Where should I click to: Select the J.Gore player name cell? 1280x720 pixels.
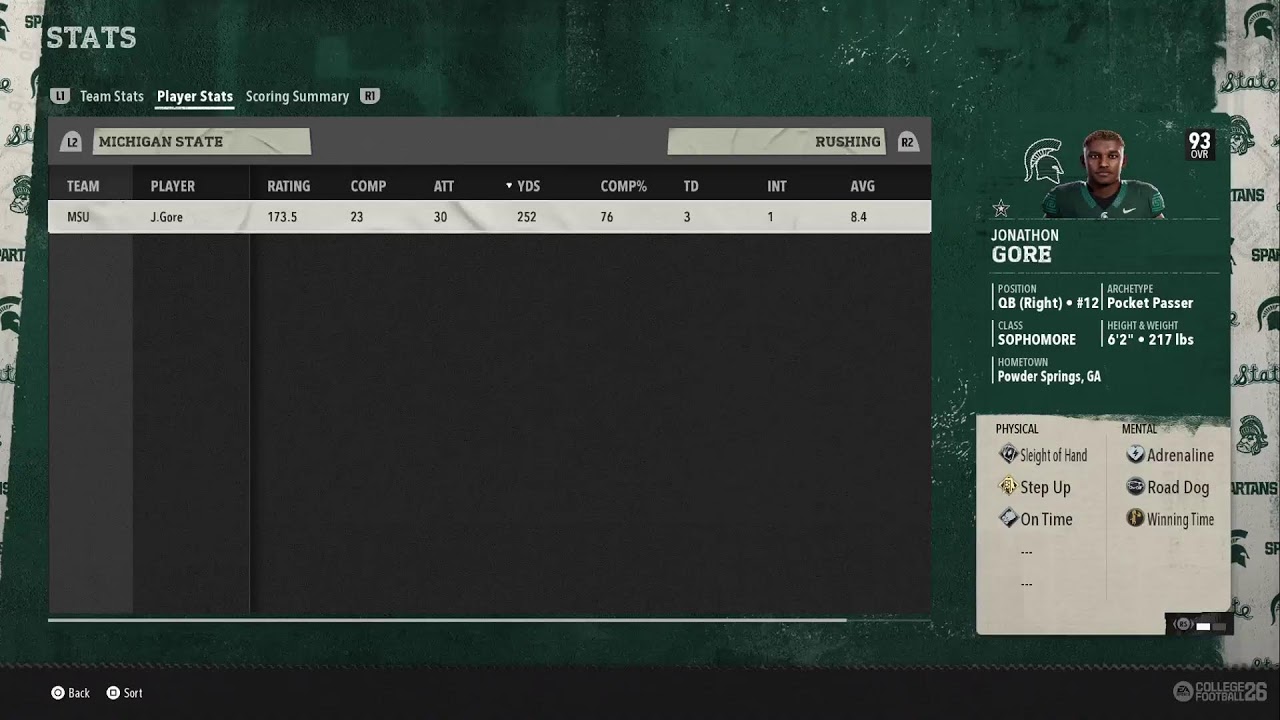167,217
